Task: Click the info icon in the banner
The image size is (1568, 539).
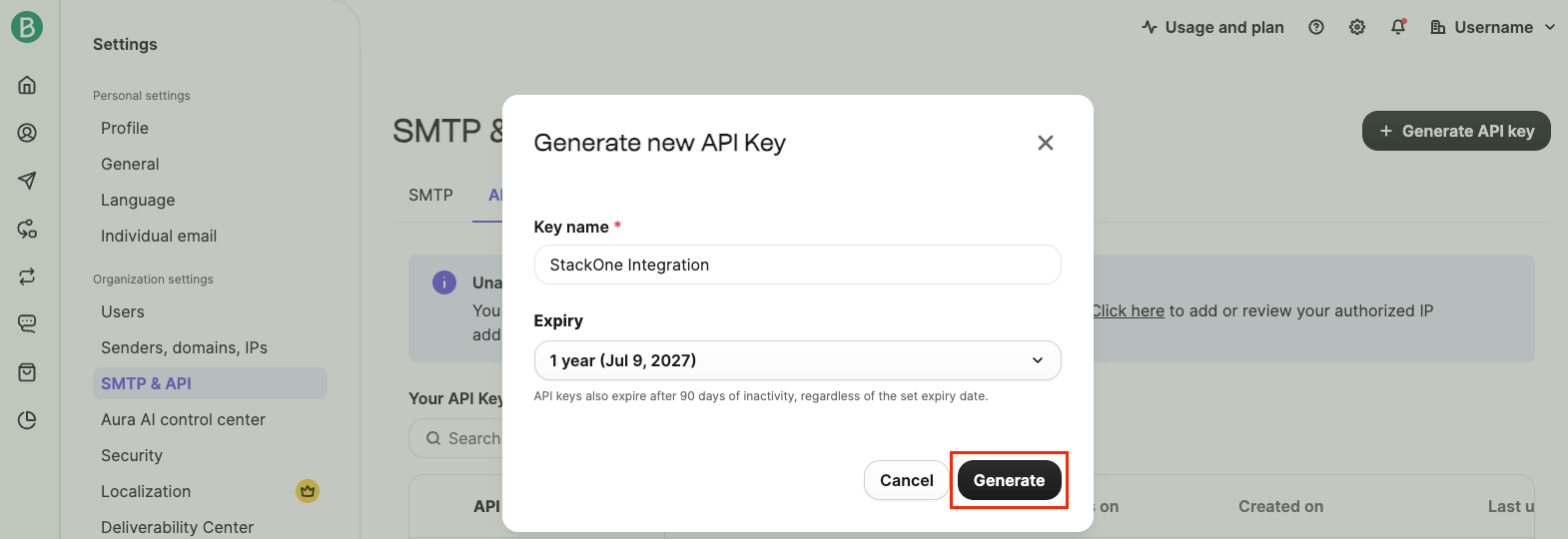Action: pos(444,282)
